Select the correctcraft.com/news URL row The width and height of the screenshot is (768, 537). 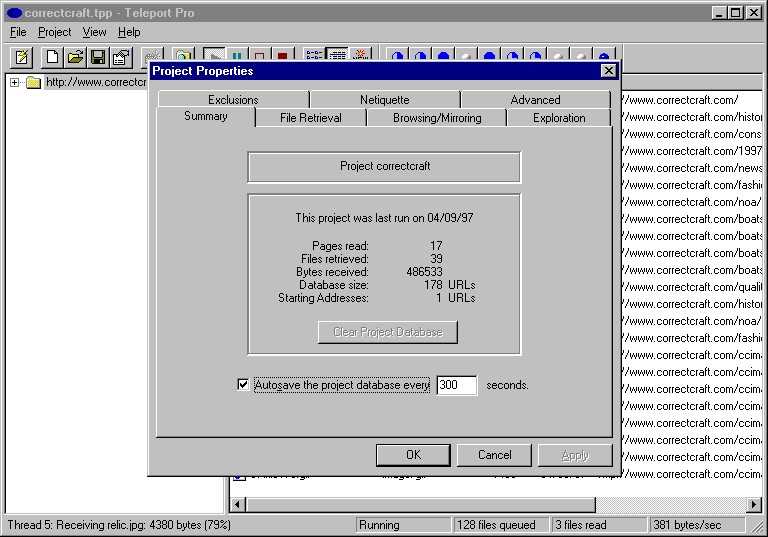tap(692, 168)
